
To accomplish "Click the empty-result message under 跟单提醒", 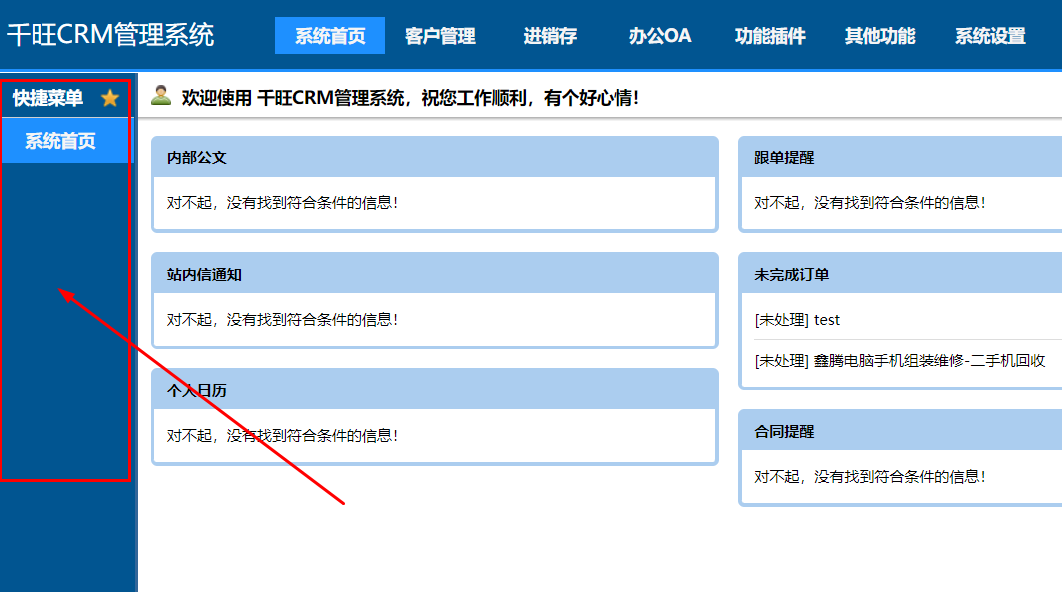I will pos(870,203).
